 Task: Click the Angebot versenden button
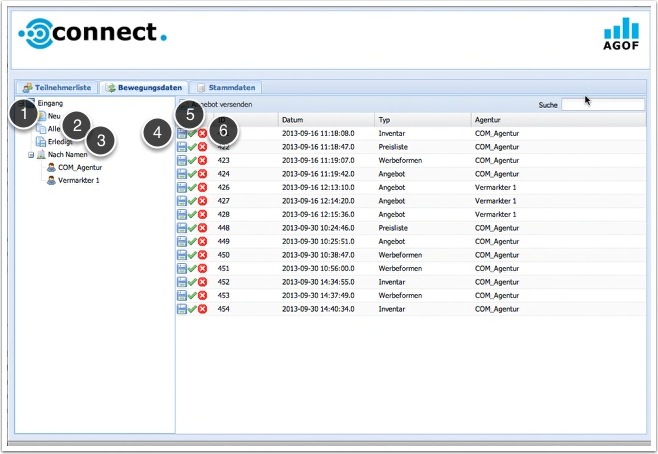pyautogui.click(x=220, y=104)
